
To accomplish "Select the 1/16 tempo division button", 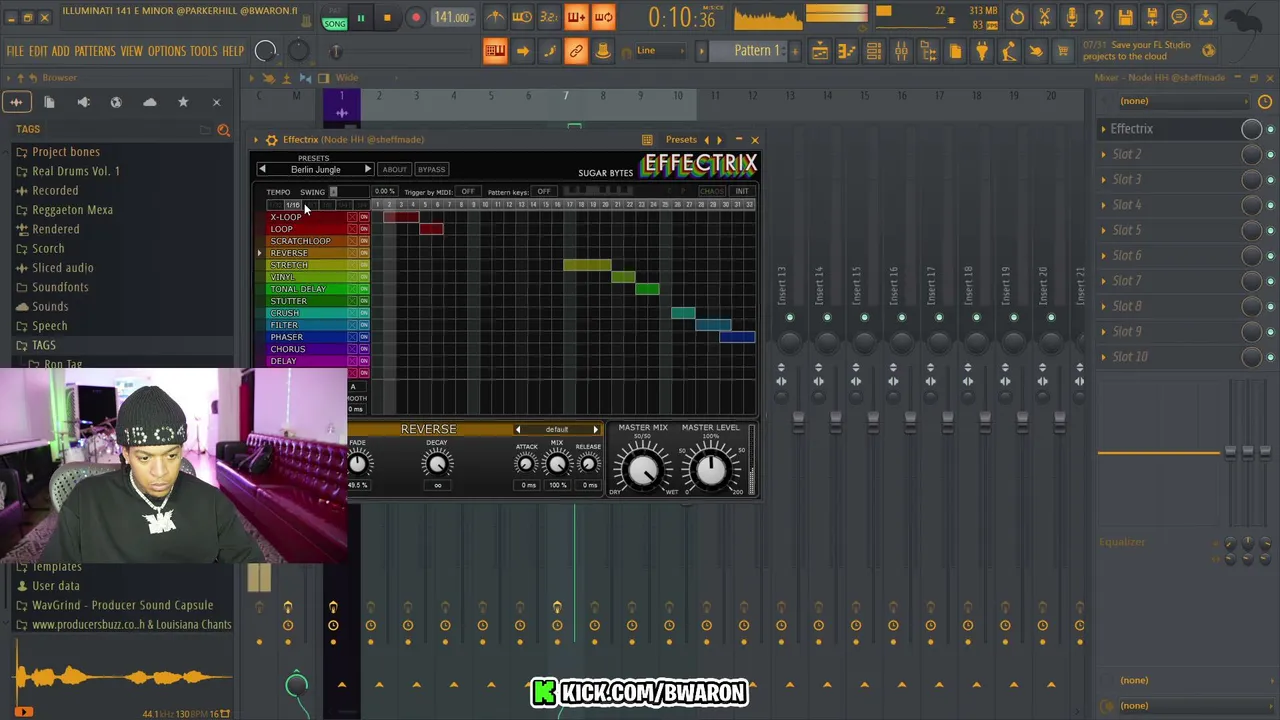I will [293, 205].
